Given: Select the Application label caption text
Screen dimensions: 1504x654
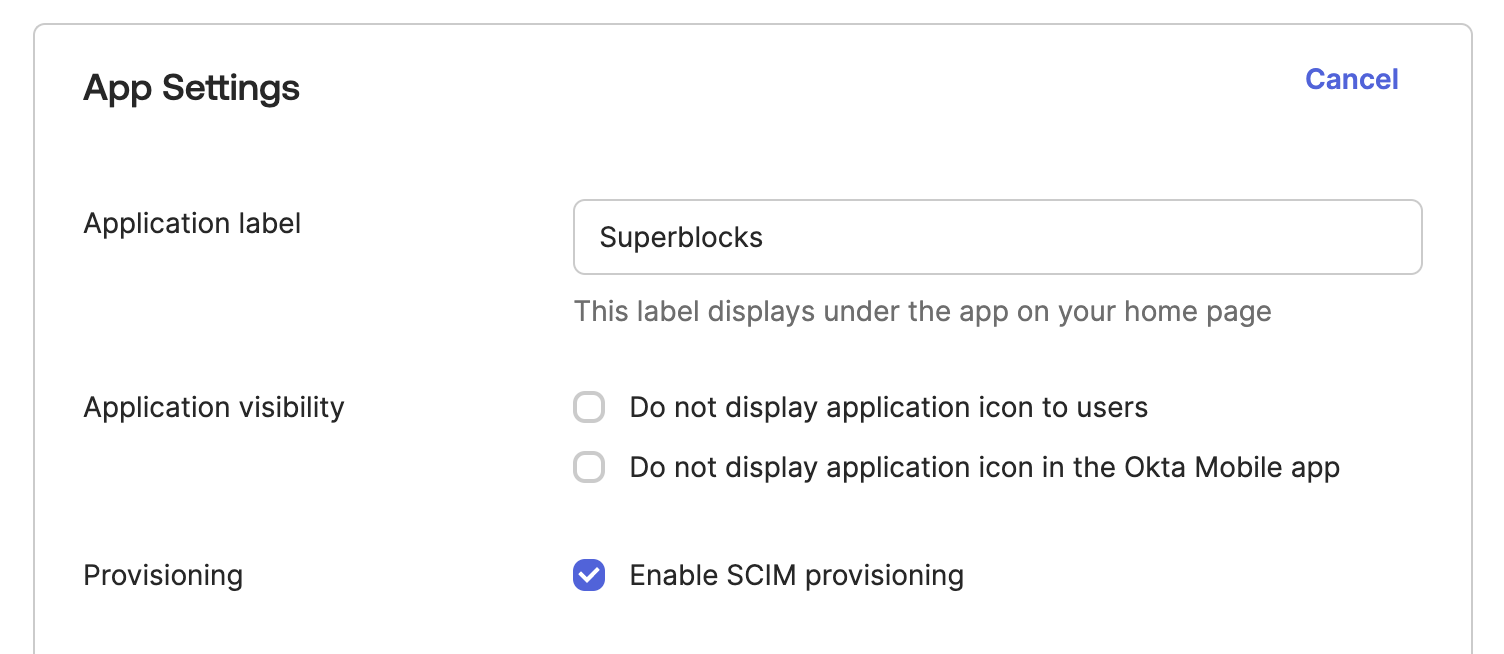Looking at the screenshot, I should point(192,223).
